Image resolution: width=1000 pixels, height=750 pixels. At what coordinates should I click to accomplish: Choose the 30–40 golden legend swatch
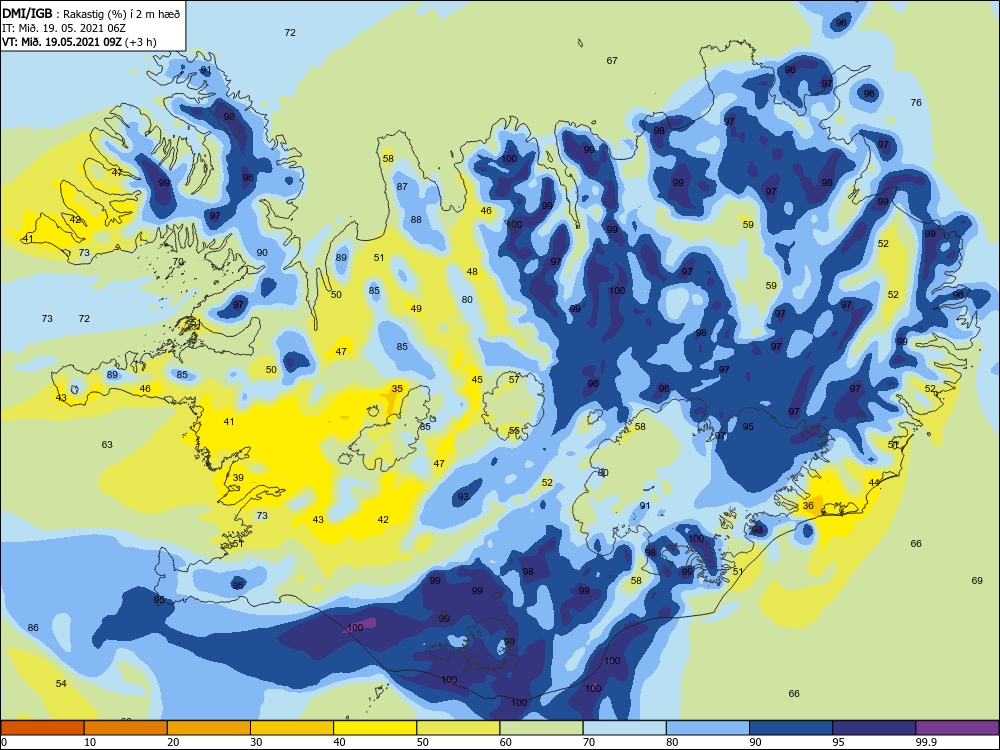click(292, 728)
